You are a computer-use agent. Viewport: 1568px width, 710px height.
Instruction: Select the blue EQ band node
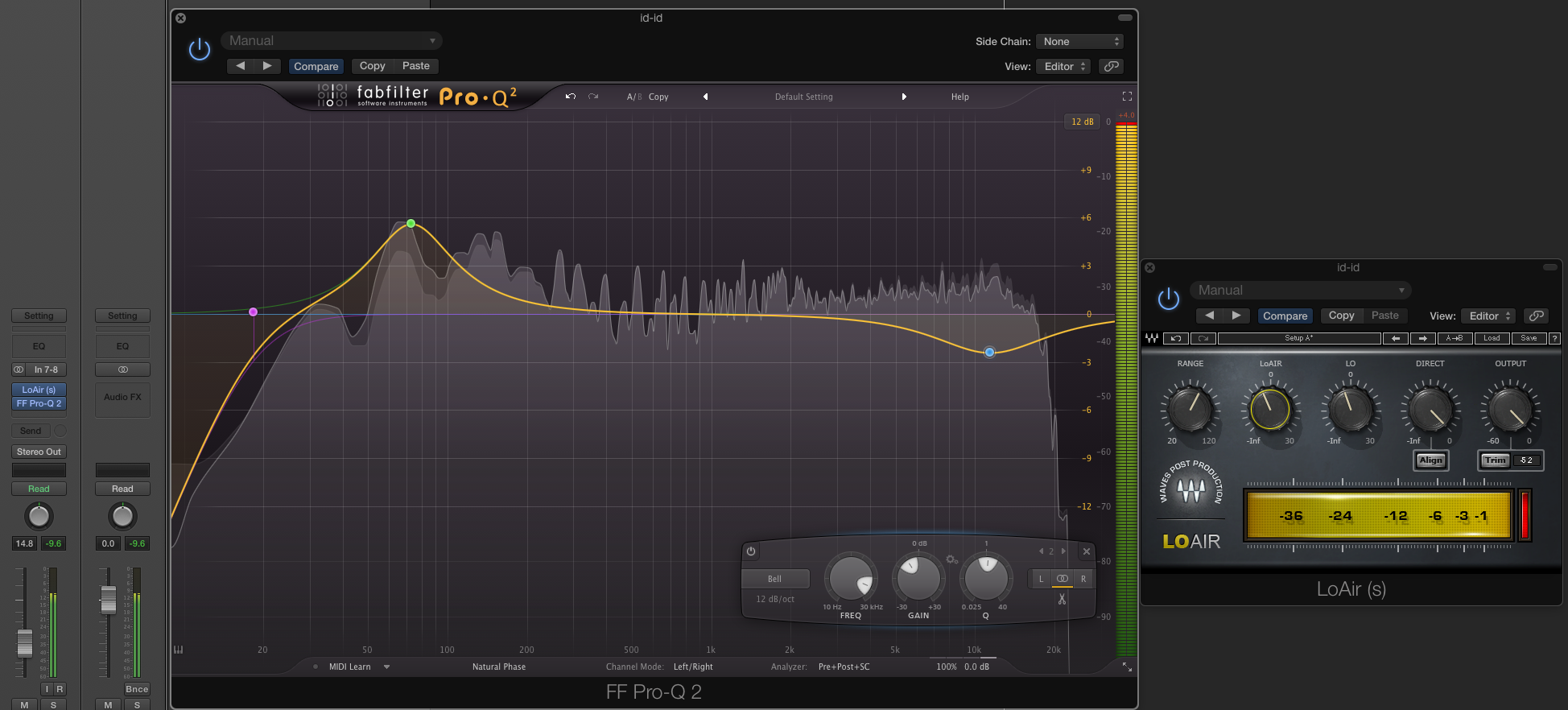point(990,352)
